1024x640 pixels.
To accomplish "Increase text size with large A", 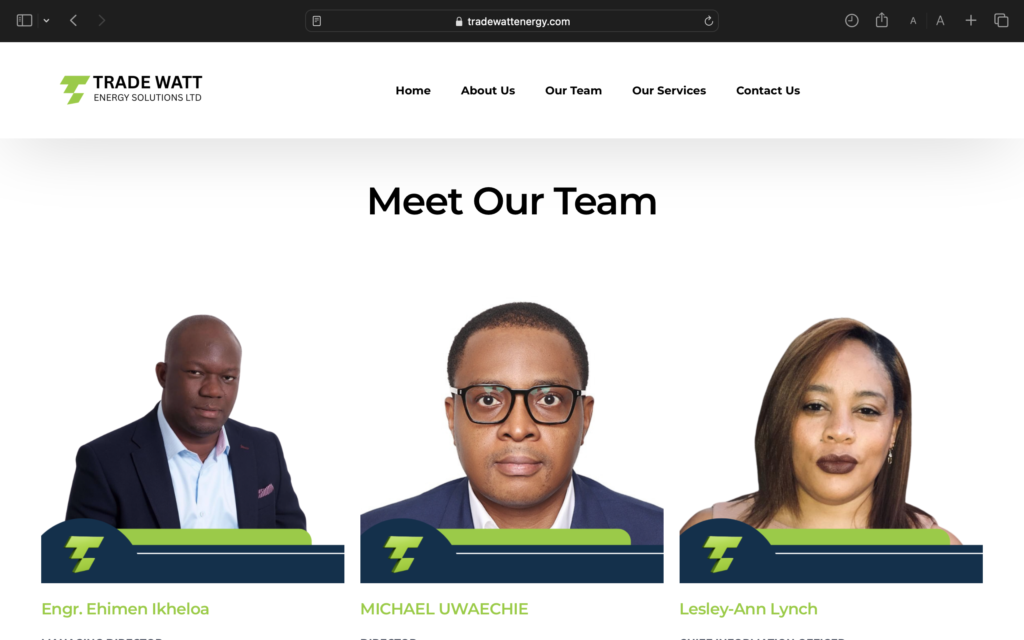I will pos(940,21).
